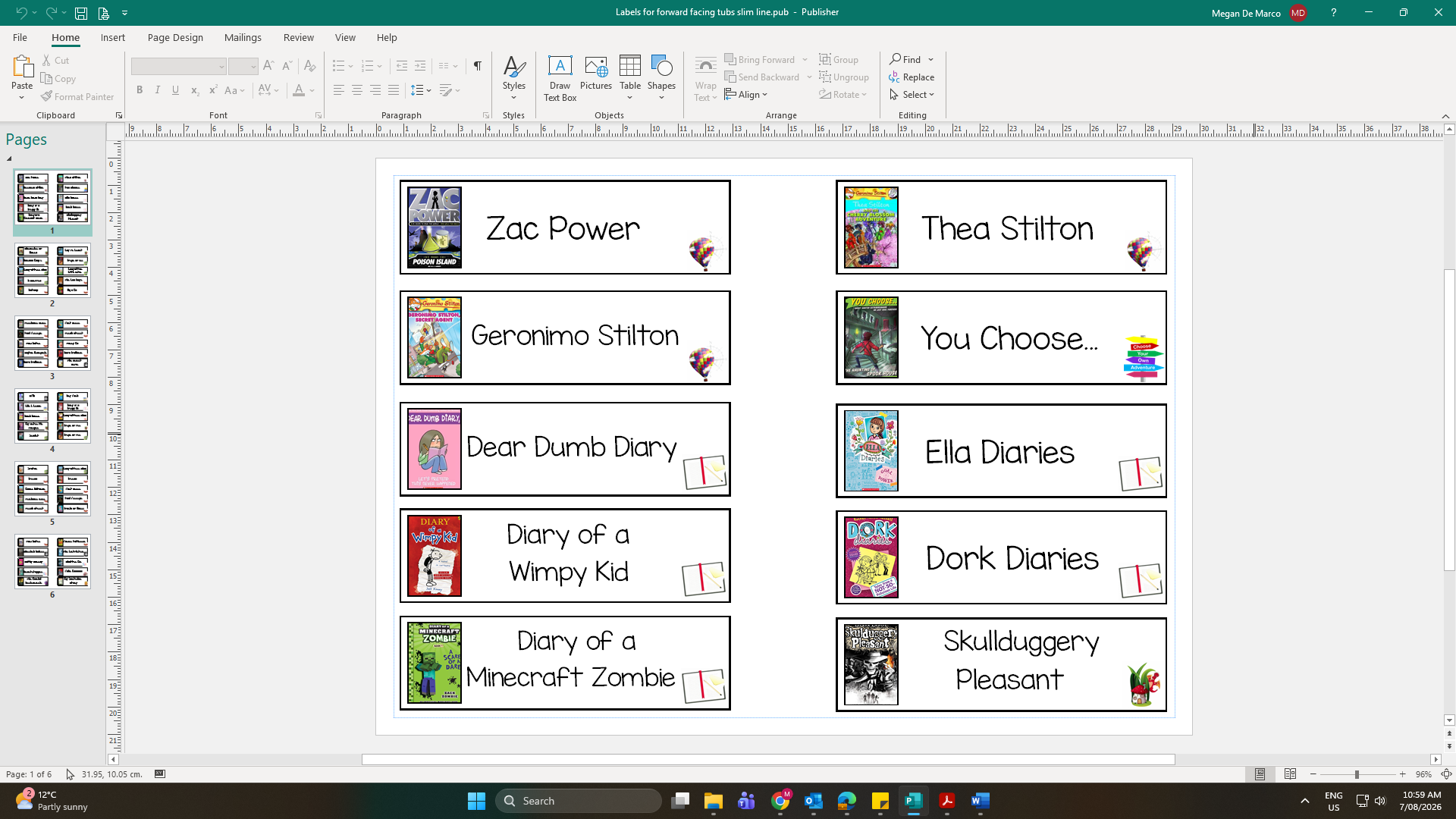Set Align Text Left paragraph alignment
The height and width of the screenshot is (819, 1456).
(339, 90)
